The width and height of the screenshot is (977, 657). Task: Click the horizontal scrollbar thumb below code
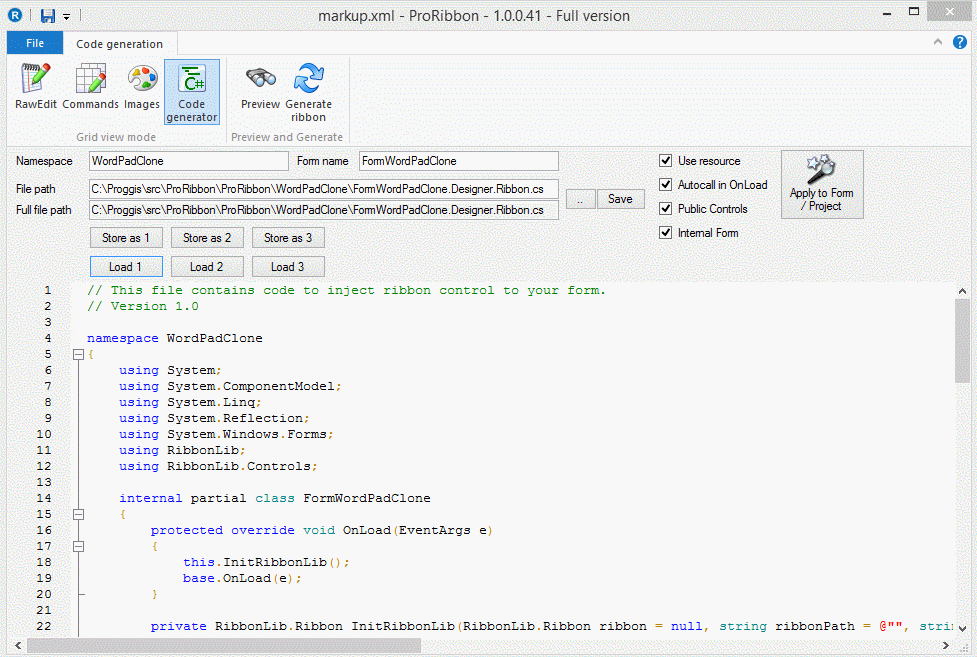224,646
